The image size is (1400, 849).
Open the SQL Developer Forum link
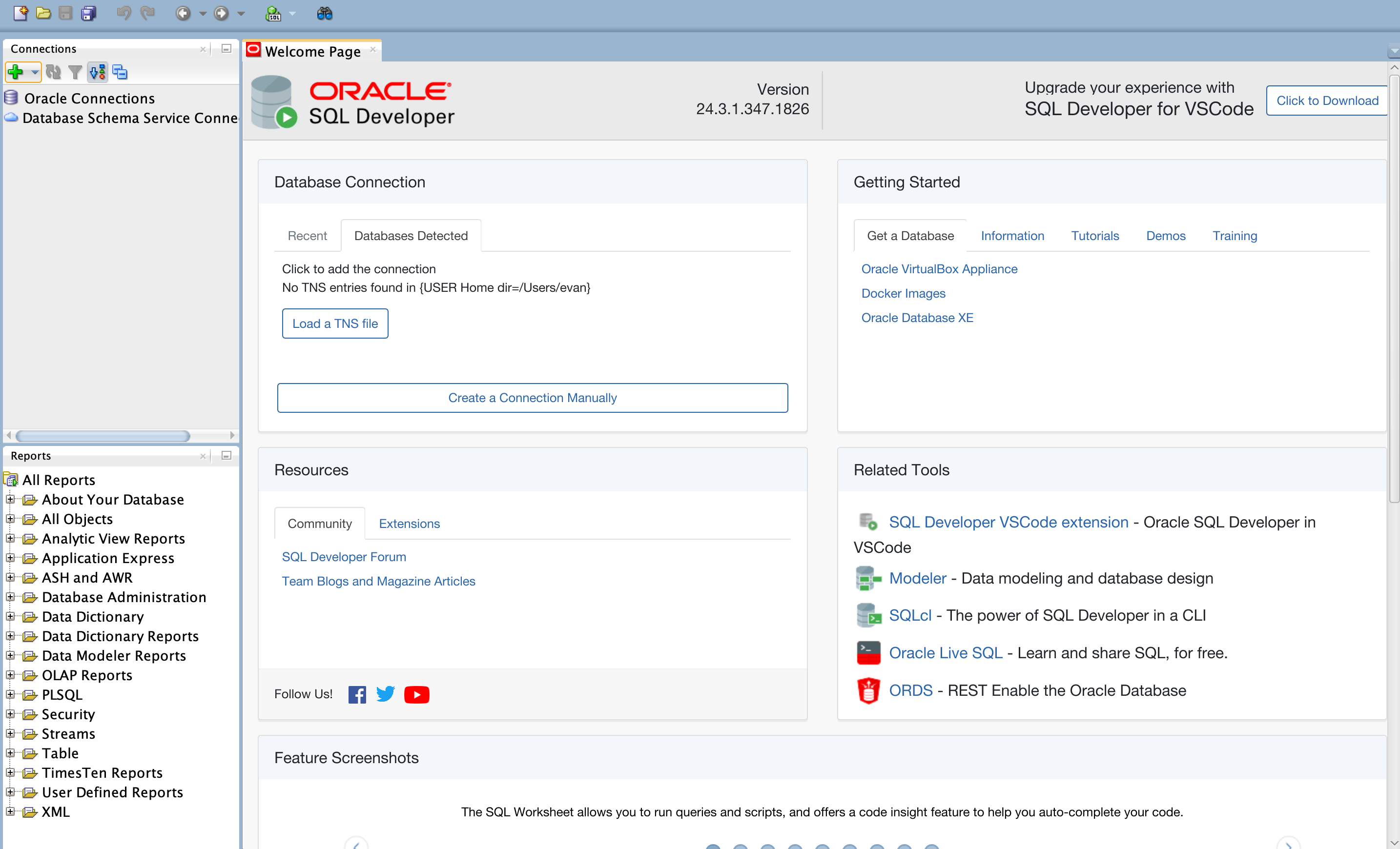pyautogui.click(x=344, y=557)
